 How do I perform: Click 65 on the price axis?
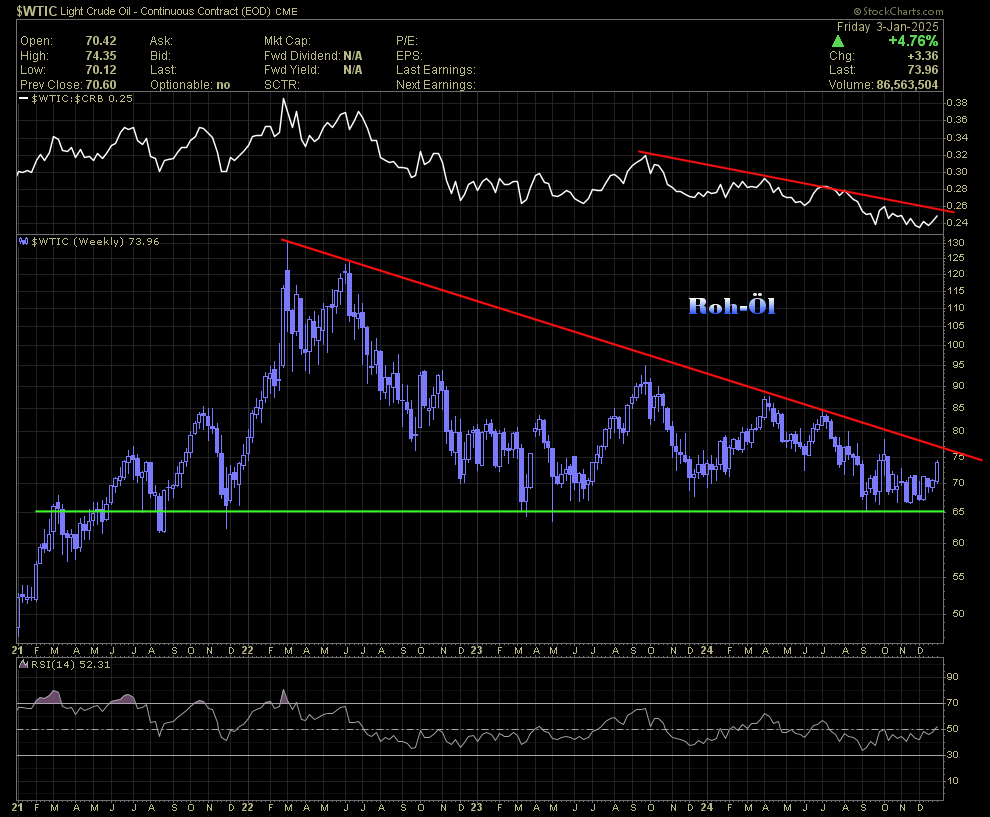click(x=958, y=511)
